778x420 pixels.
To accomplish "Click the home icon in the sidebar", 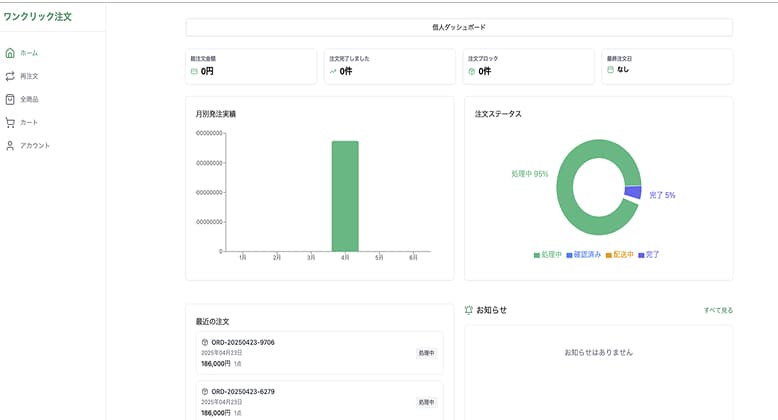I will click(x=10, y=53).
